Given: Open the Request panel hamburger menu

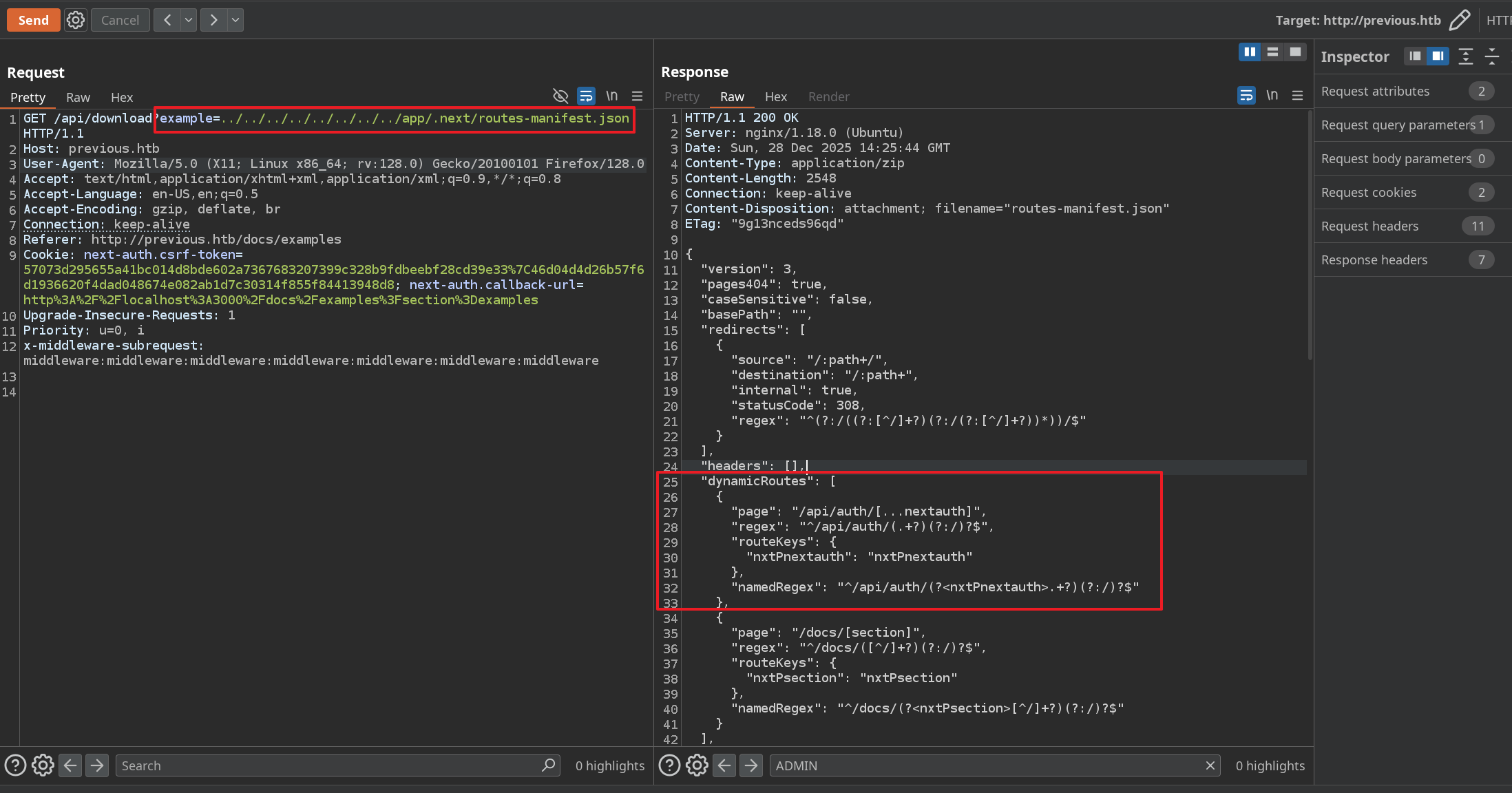Looking at the screenshot, I should tap(638, 96).
